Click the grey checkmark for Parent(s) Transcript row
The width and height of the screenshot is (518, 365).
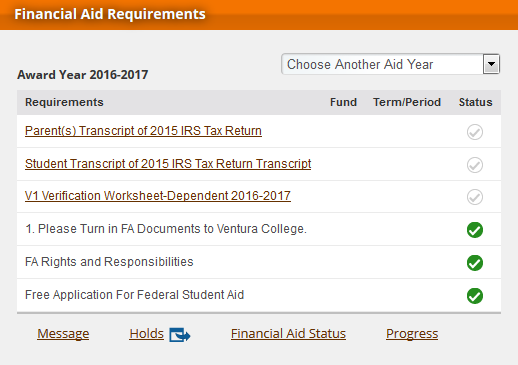point(475,132)
